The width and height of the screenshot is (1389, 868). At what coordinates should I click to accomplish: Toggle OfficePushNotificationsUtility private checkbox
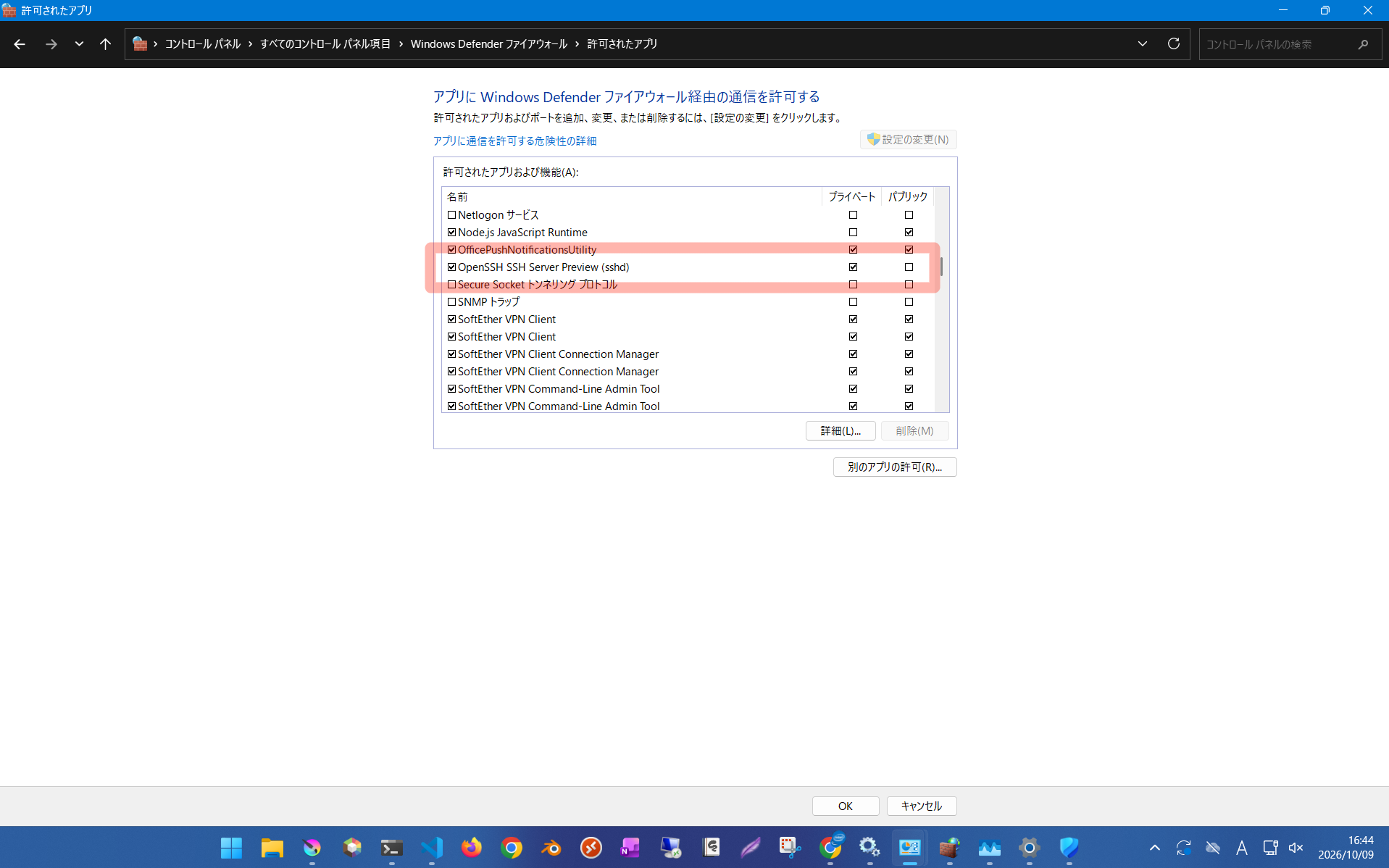click(x=853, y=250)
